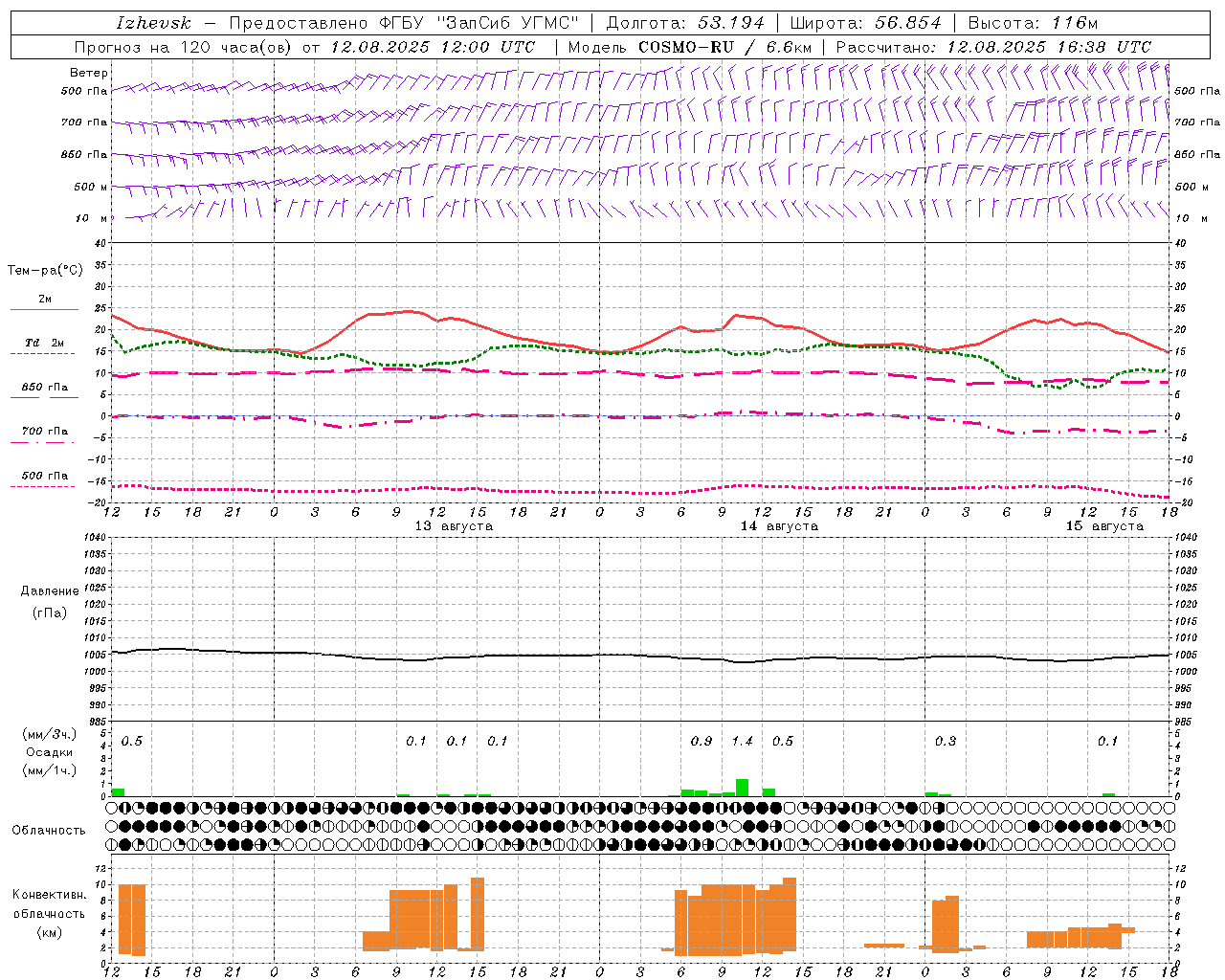Click the '(мм/1ч.)' precipitation unit label
This screenshot has height=980, width=1225.
[50, 769]
